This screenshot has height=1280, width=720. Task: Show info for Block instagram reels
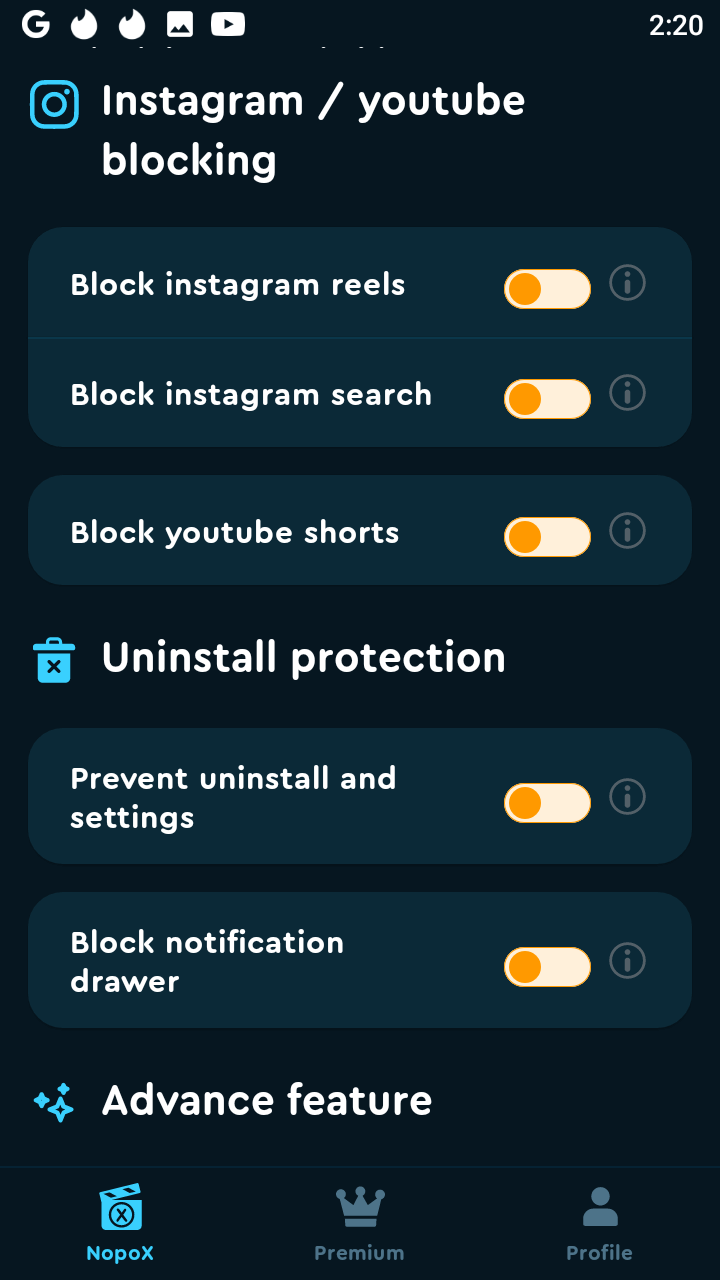pos(627,284)
